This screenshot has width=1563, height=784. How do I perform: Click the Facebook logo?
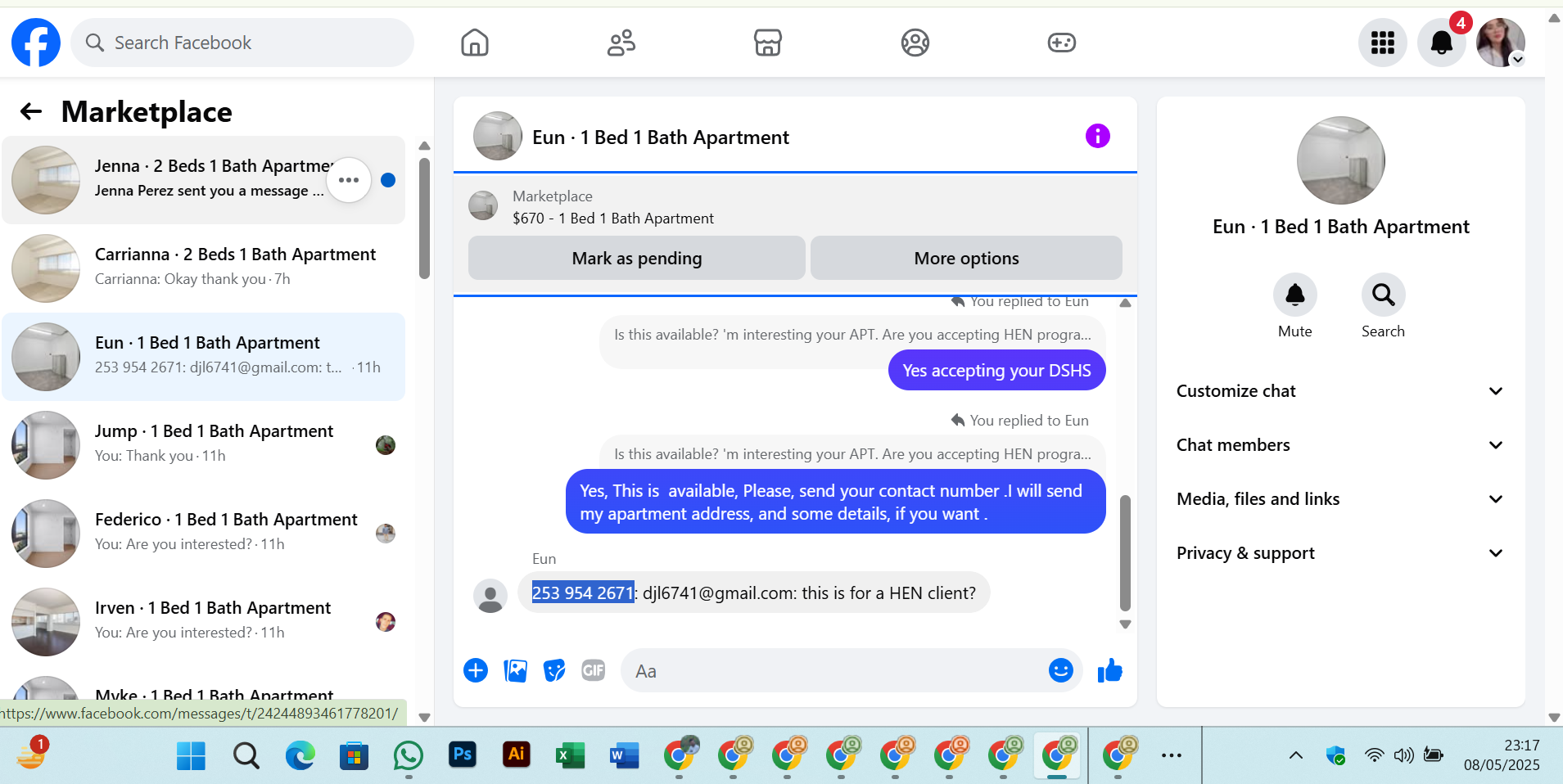coord(36,43)
